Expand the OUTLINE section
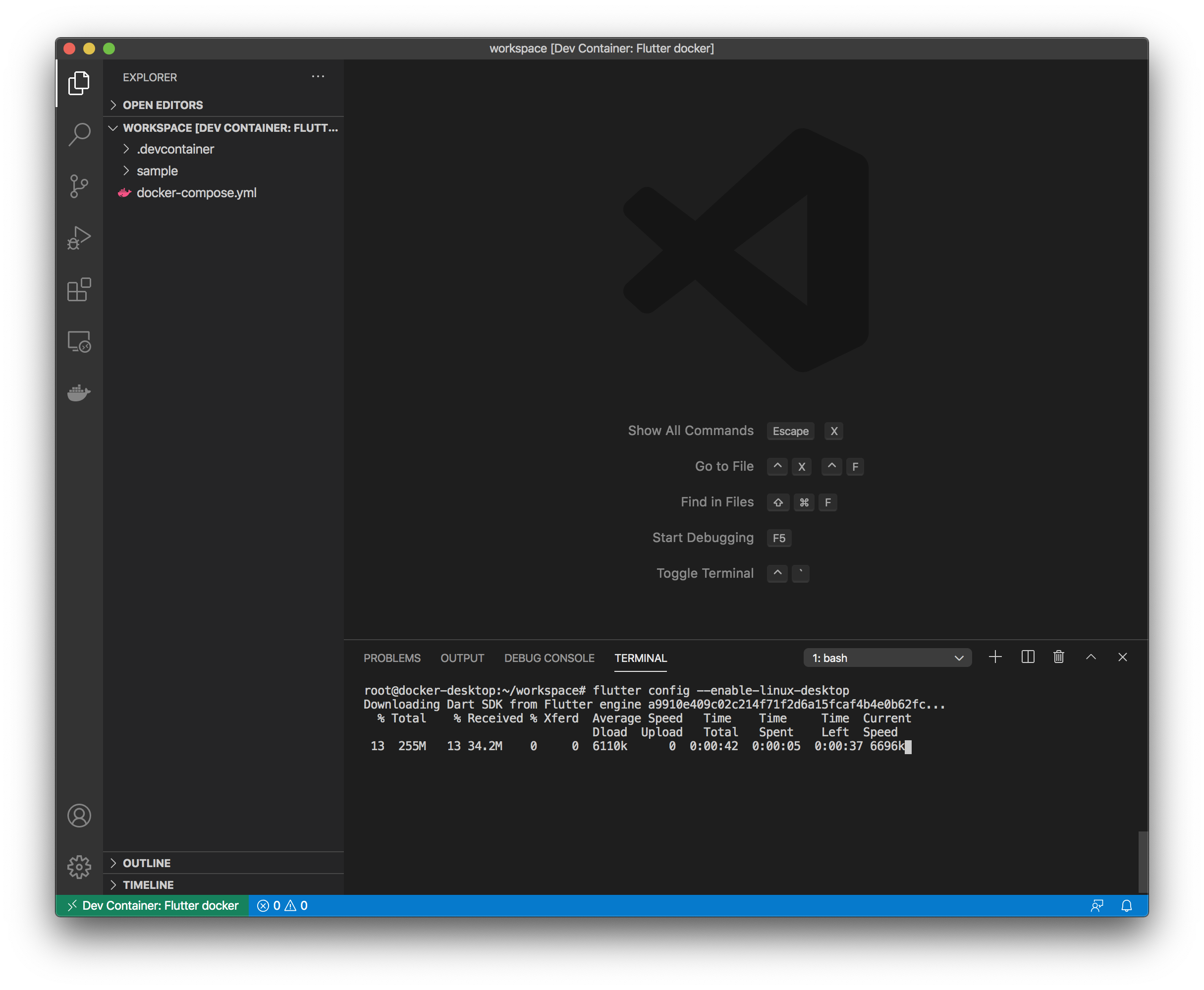This screenshot has height=990, width=1204. point(224,863)
